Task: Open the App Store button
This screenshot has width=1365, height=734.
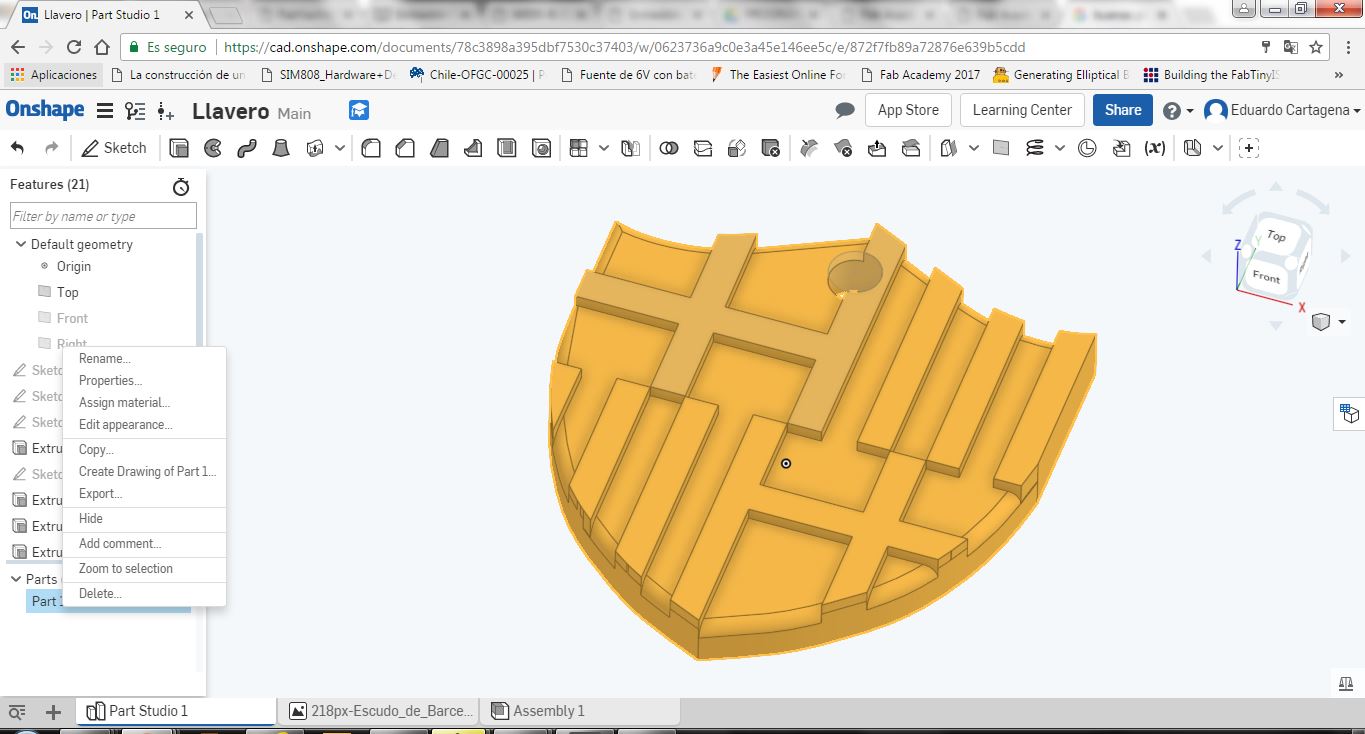Action: pos(908,110)
